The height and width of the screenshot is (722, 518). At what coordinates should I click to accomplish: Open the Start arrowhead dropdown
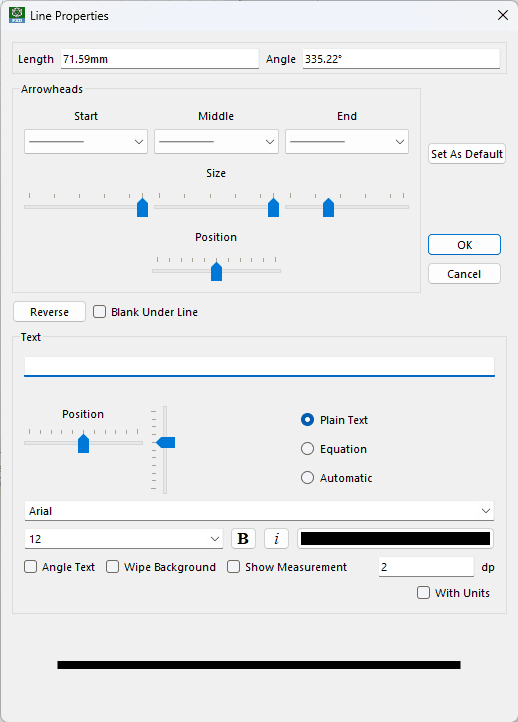tap(86, 141)
